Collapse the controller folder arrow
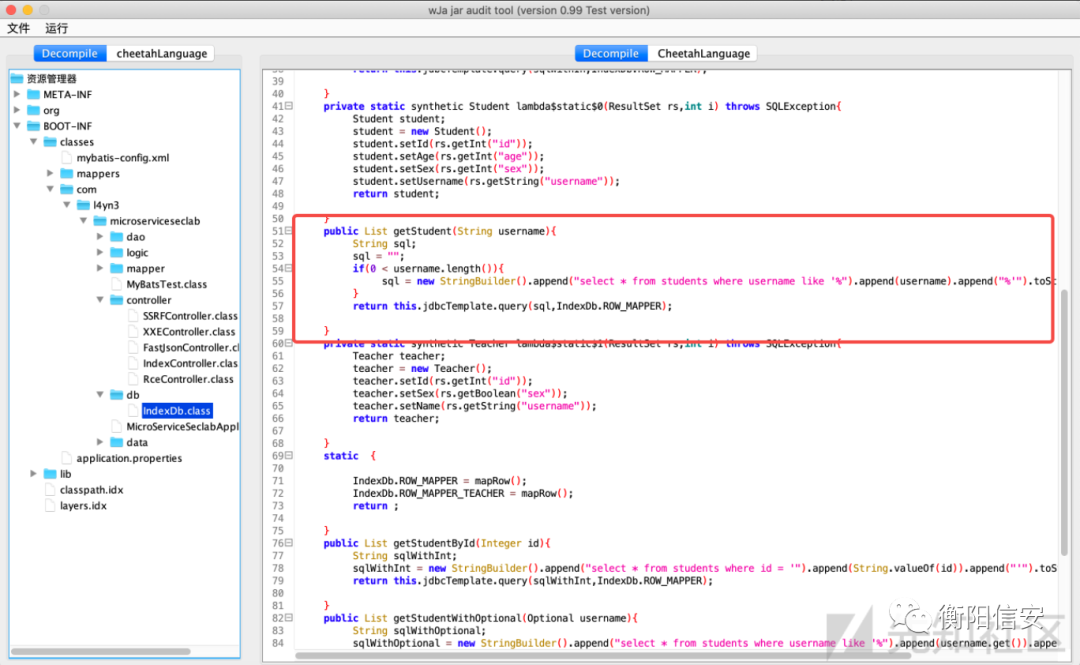Screen dimensions: 1080x665 (100, 300)
